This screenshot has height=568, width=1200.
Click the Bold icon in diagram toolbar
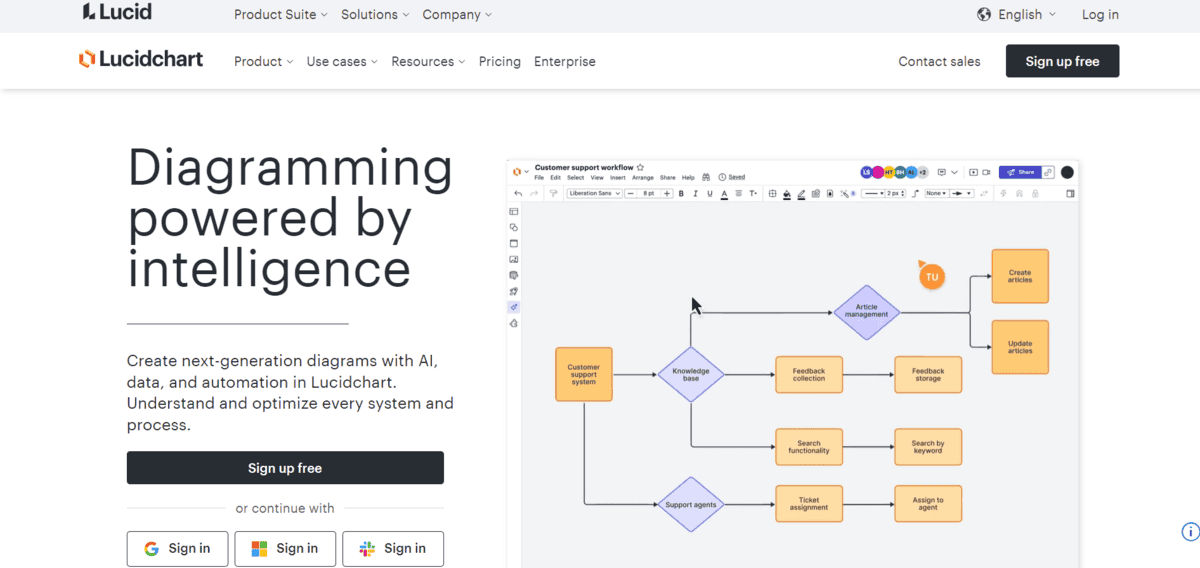click(x=681, y=193)
